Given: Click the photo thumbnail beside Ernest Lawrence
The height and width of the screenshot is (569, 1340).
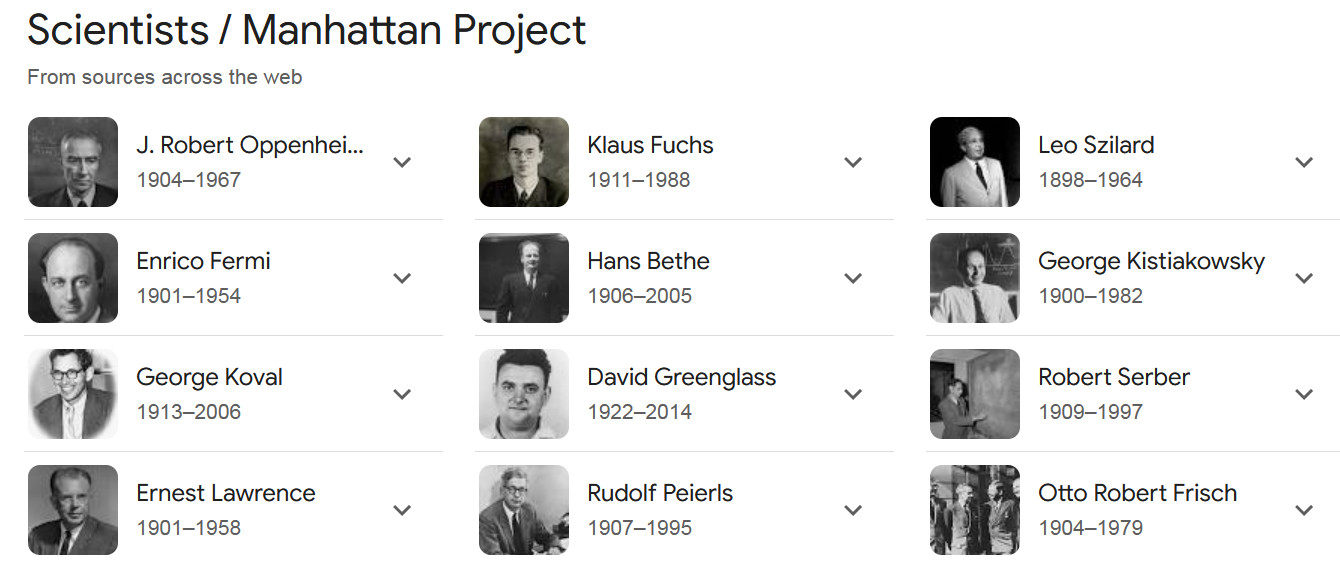Looking at the screenshot, I should pos(73,510).
